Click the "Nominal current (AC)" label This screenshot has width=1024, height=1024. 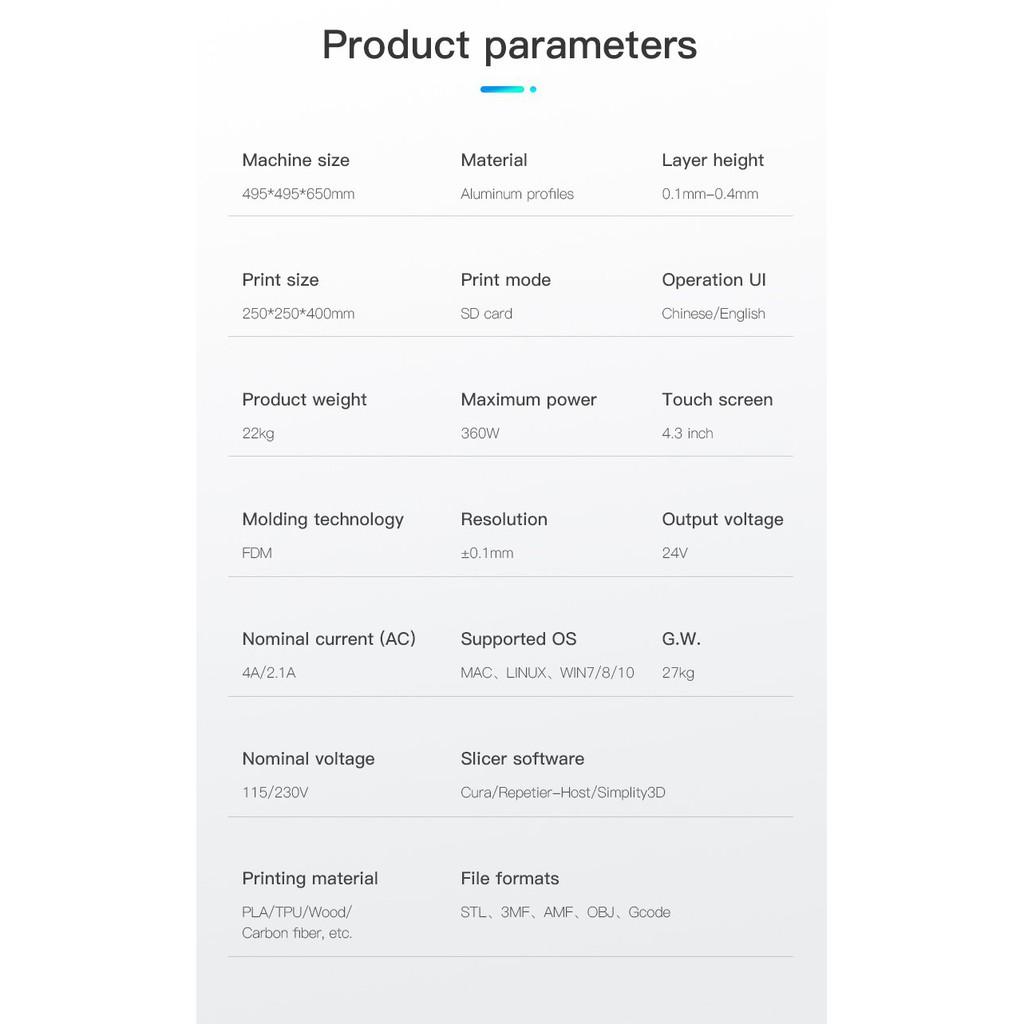(328, 639)
